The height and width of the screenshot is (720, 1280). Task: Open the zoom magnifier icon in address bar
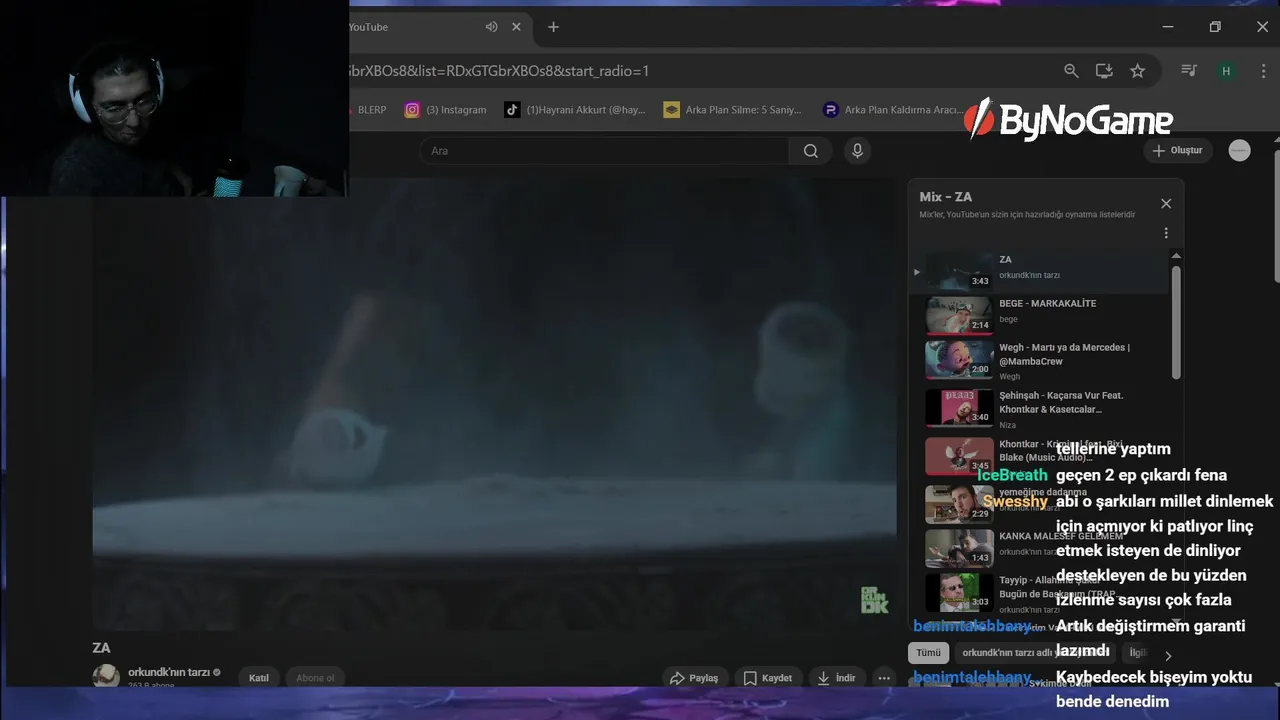click(x=1071, y=71)
